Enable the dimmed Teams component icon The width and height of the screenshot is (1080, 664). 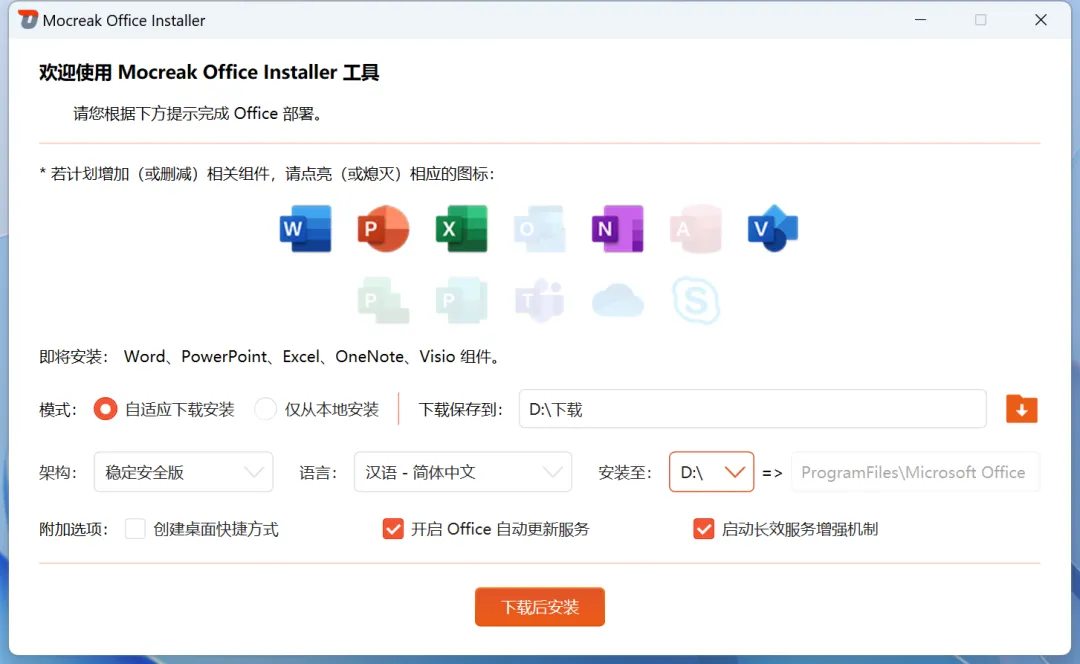pyautogui.click(x=540, y=300)
